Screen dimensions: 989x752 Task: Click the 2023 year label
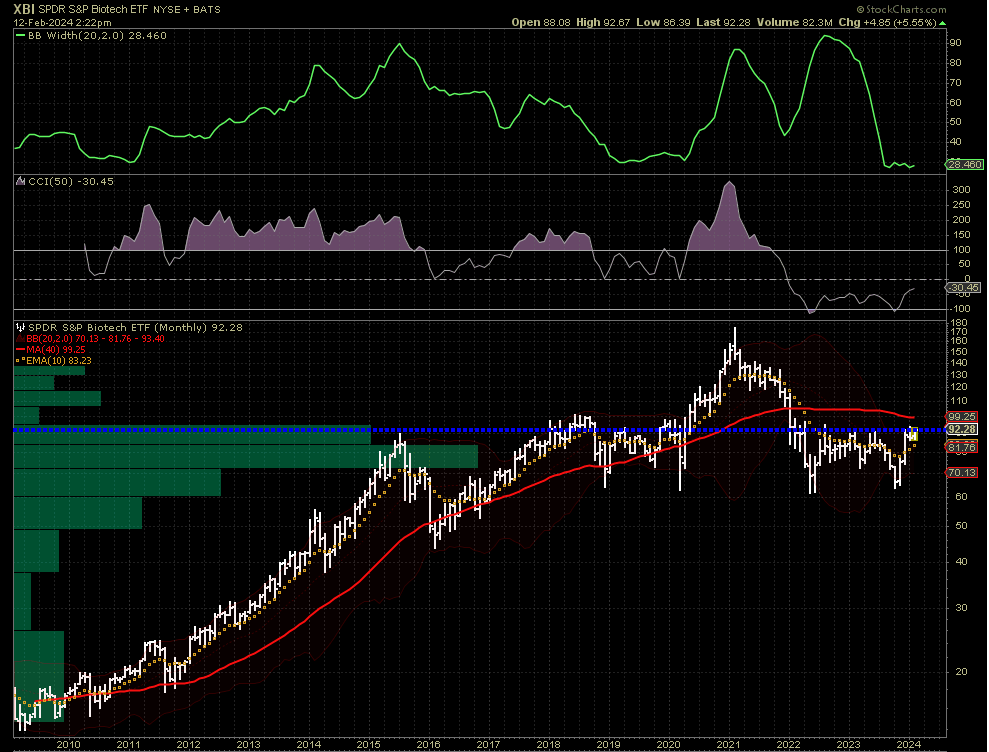(x=848, y=744)
